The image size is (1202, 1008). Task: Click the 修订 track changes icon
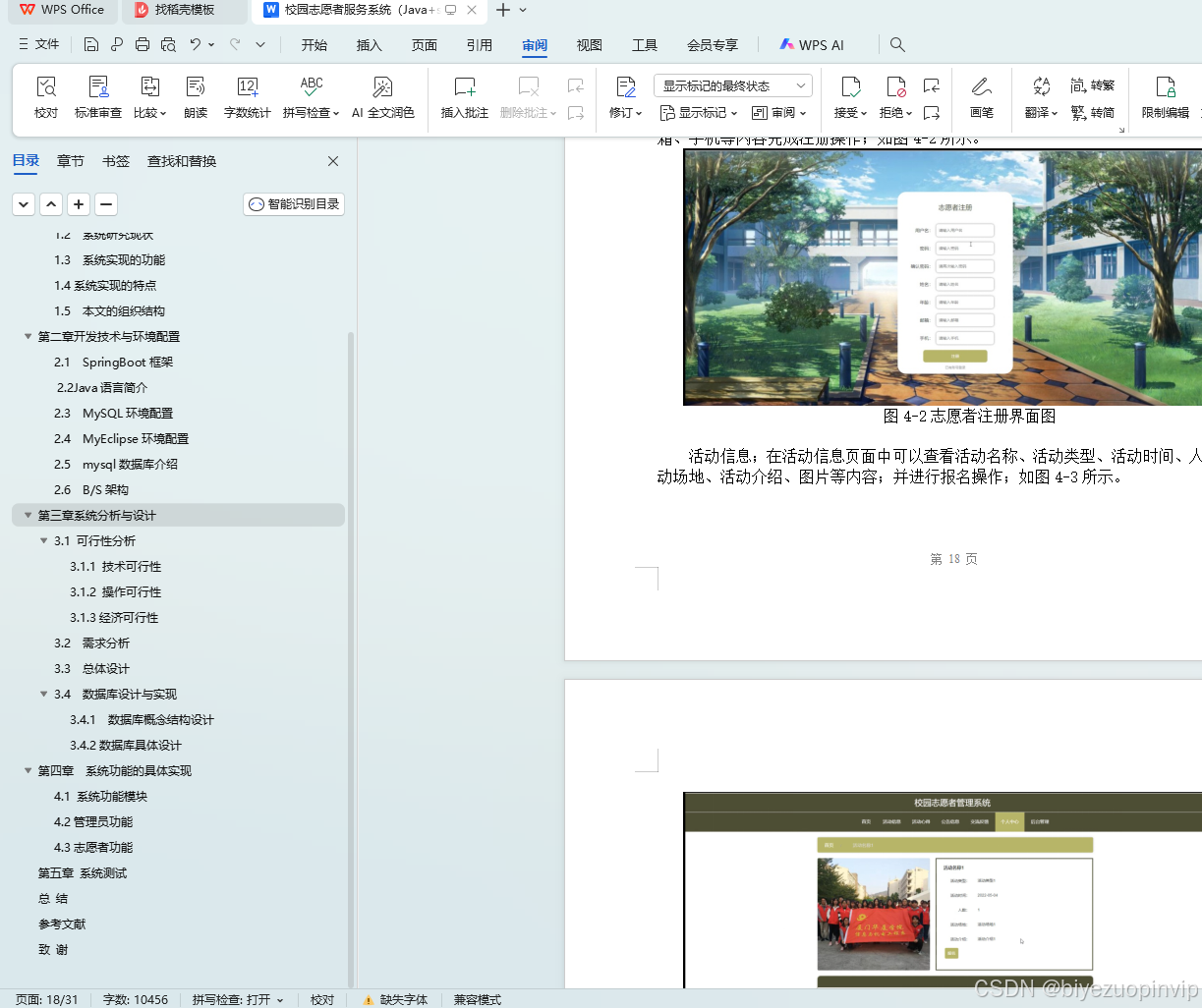[625, 86]
